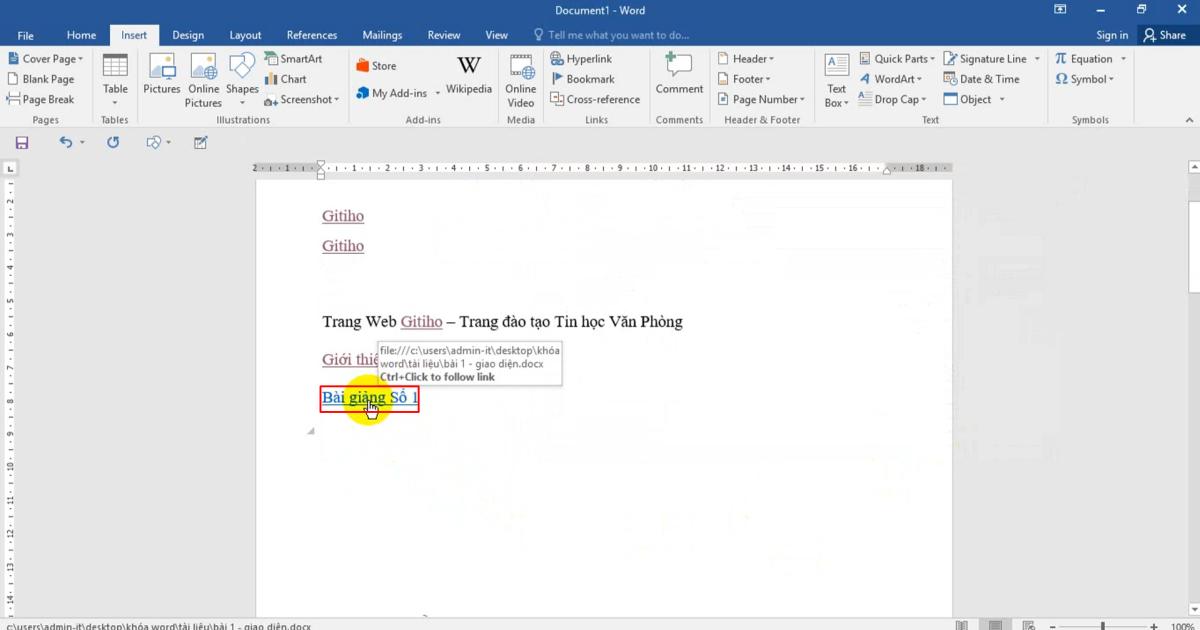Insert a Cross-reference

click(595, 99)
